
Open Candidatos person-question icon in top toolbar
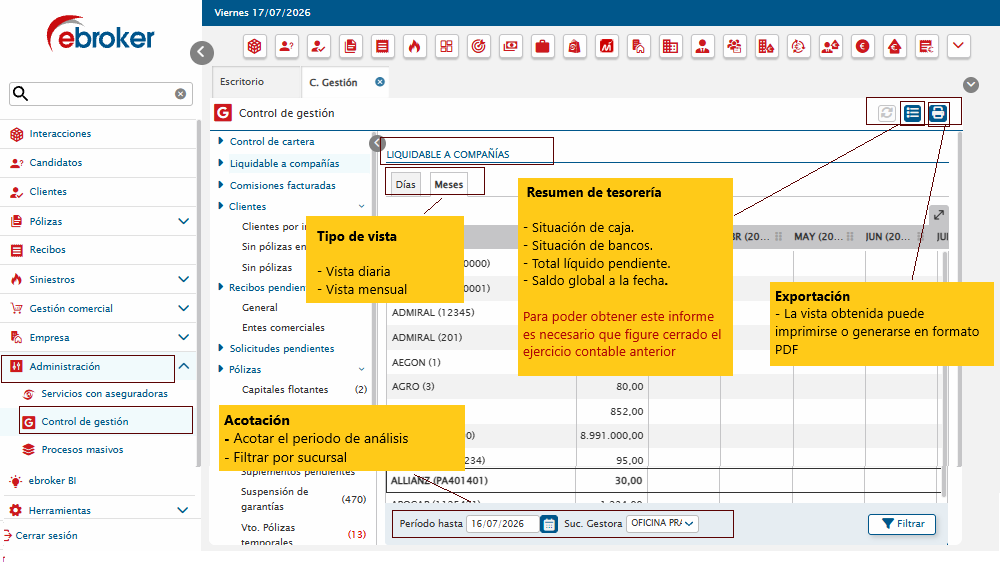(x=286, y=47)
